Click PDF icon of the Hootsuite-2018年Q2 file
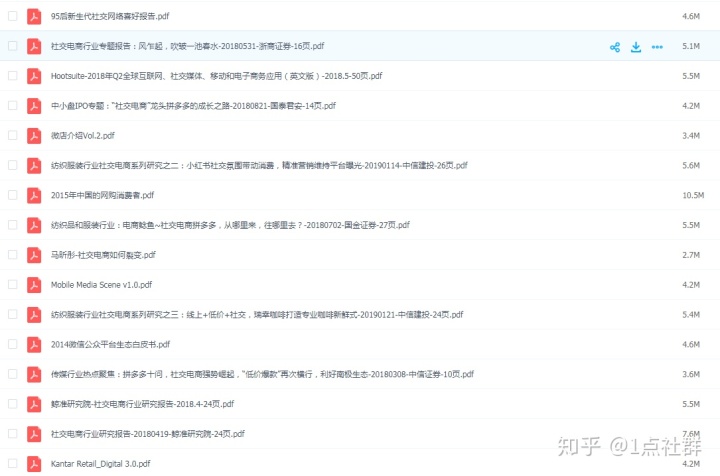 [x=34, y=76]
